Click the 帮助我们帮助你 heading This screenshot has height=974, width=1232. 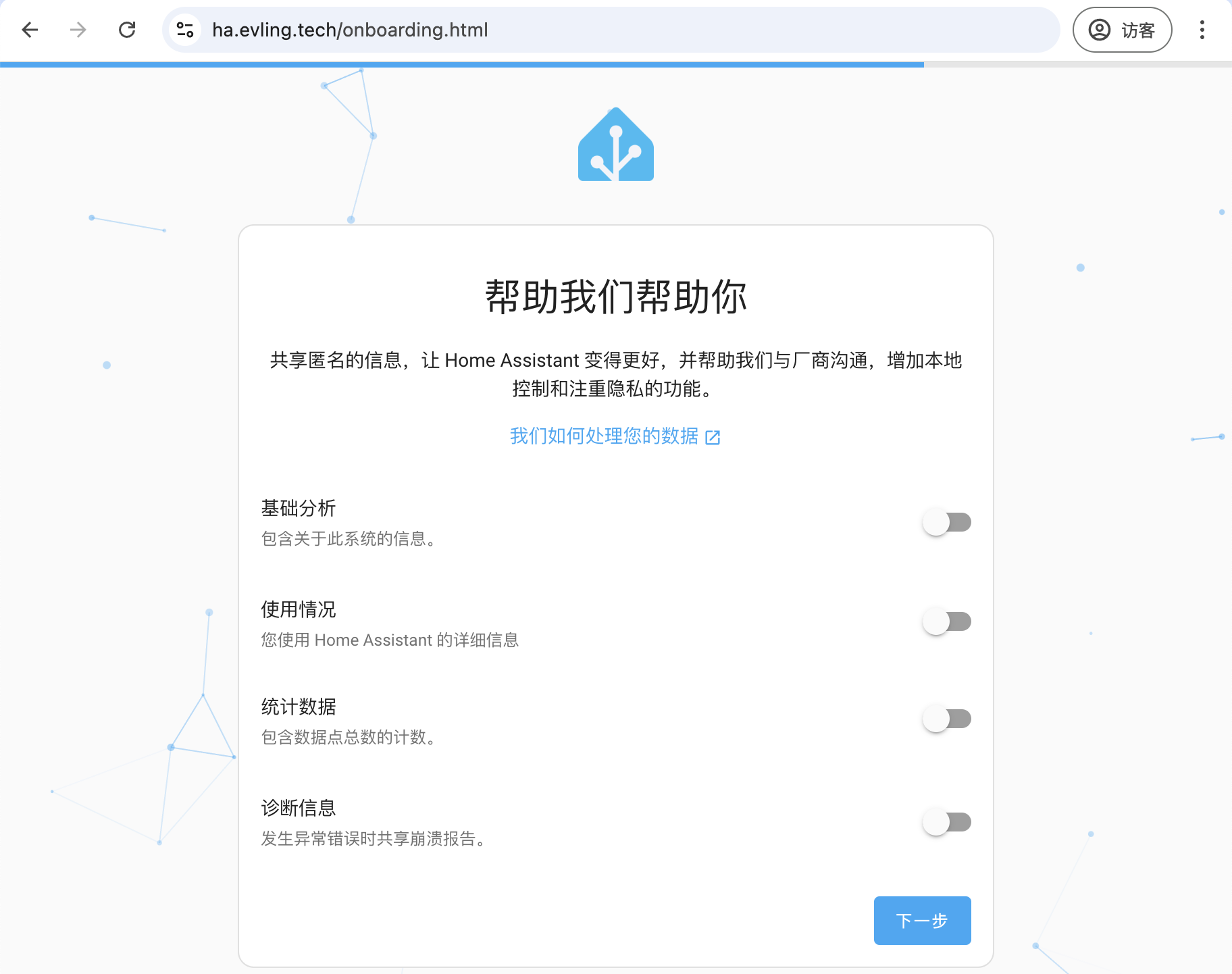tap(616, 297)
